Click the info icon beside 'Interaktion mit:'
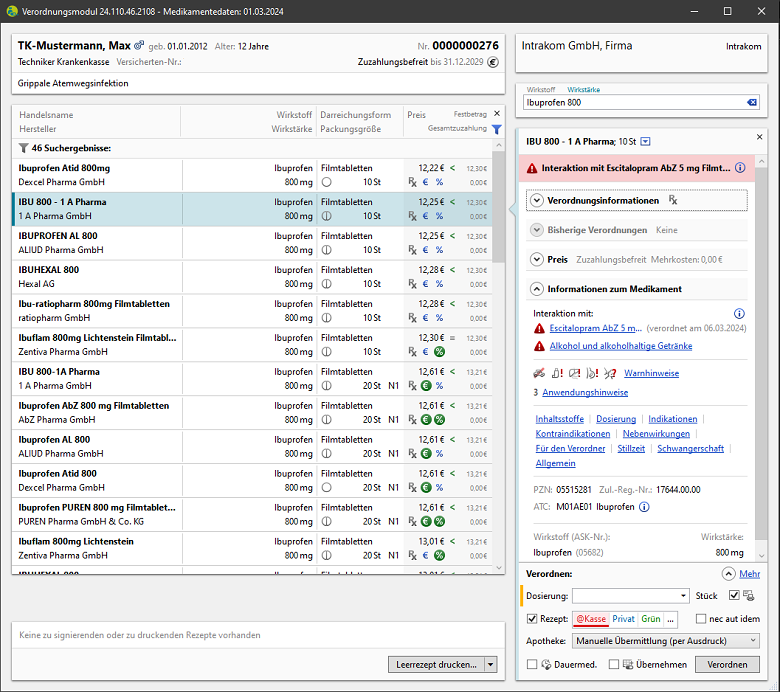This screenshot has width=780, height=692. [739, 314]
